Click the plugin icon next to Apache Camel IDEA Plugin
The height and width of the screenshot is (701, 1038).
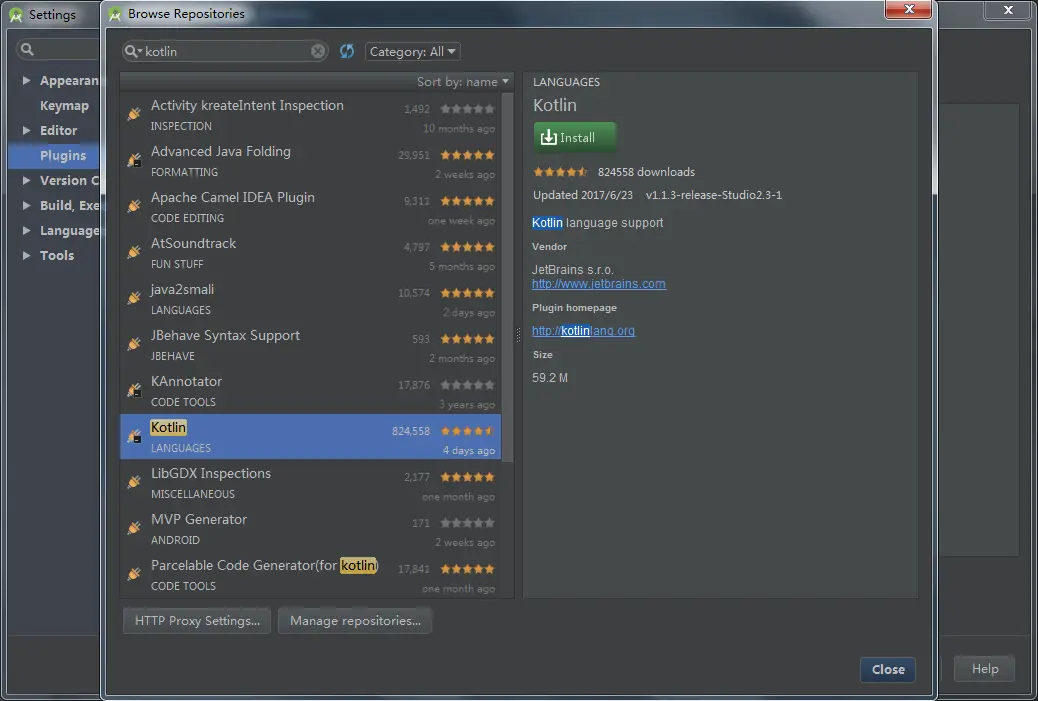coord(134,206)
